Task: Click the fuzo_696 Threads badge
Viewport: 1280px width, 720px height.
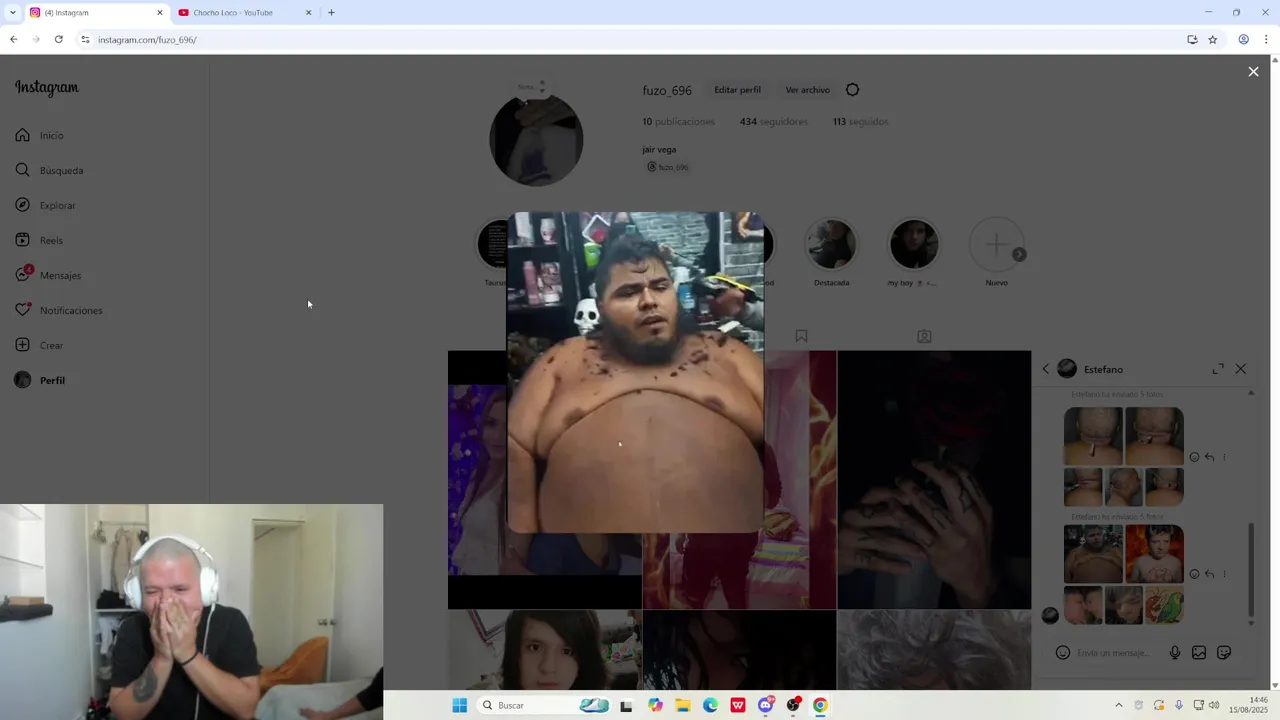Action: click(668, 167)
